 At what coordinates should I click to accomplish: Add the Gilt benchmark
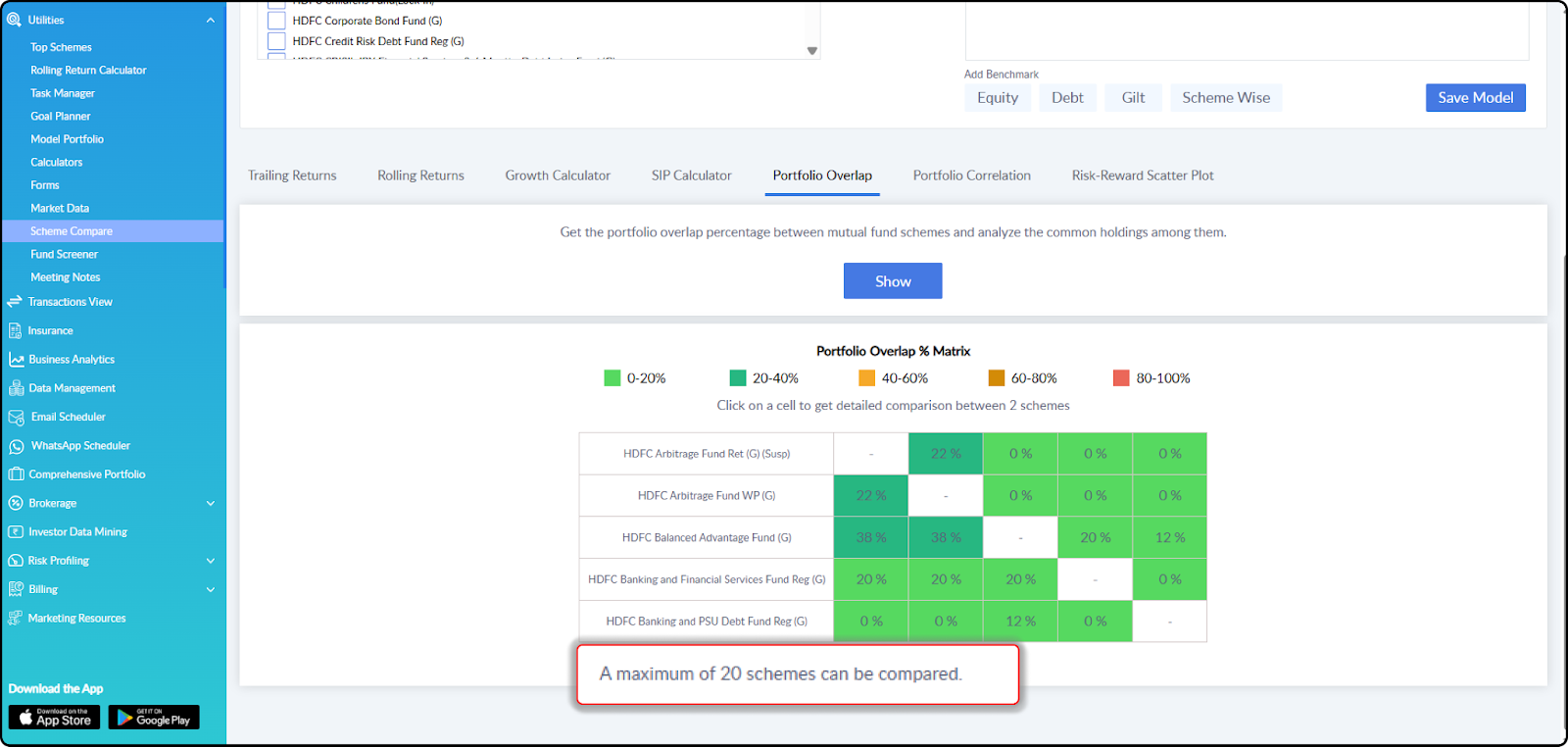[1134, 97]
